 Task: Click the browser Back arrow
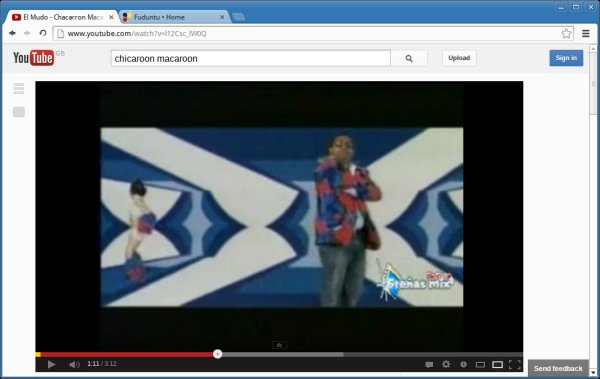(x=12, y=33)
